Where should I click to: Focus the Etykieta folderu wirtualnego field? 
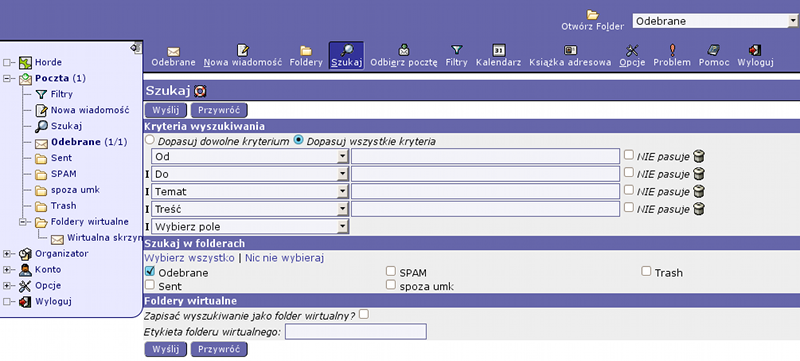[x=356, y=332]
